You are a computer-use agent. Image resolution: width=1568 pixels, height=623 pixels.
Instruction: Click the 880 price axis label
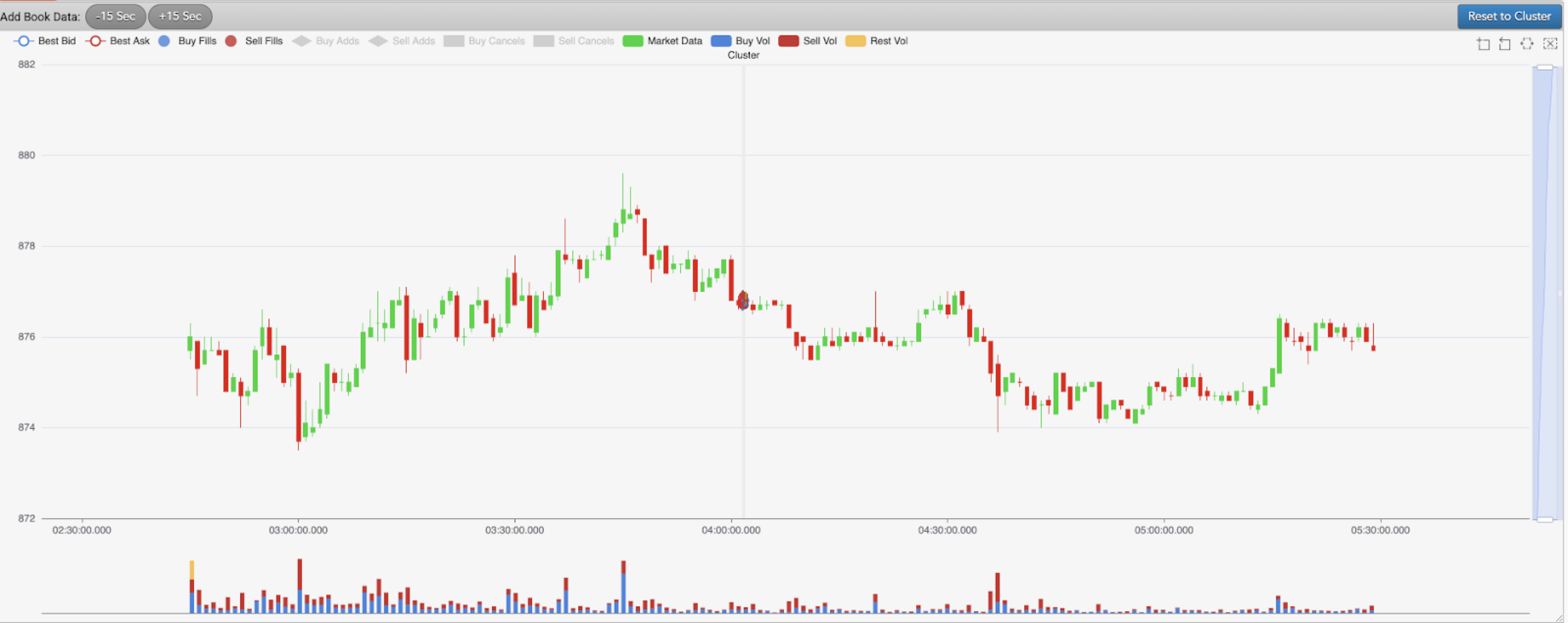27,155
